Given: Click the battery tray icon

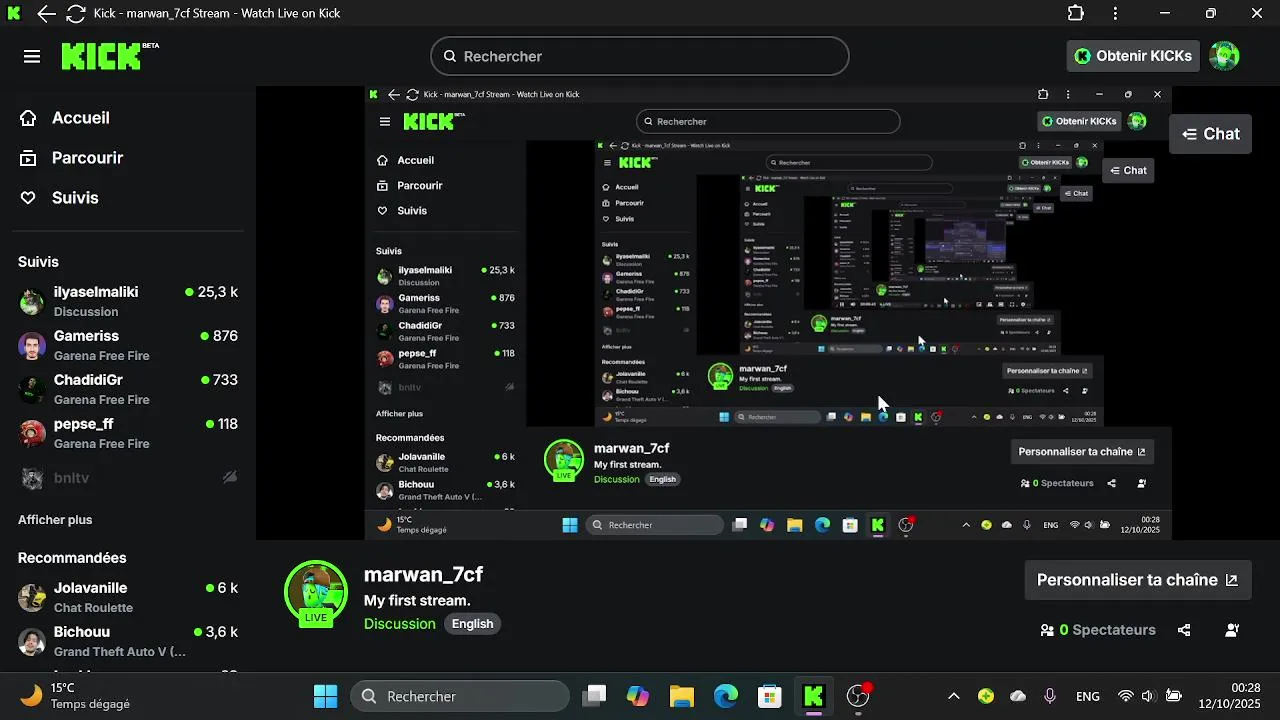Looking at the screenshot, I should click(x=1173, y=696).
